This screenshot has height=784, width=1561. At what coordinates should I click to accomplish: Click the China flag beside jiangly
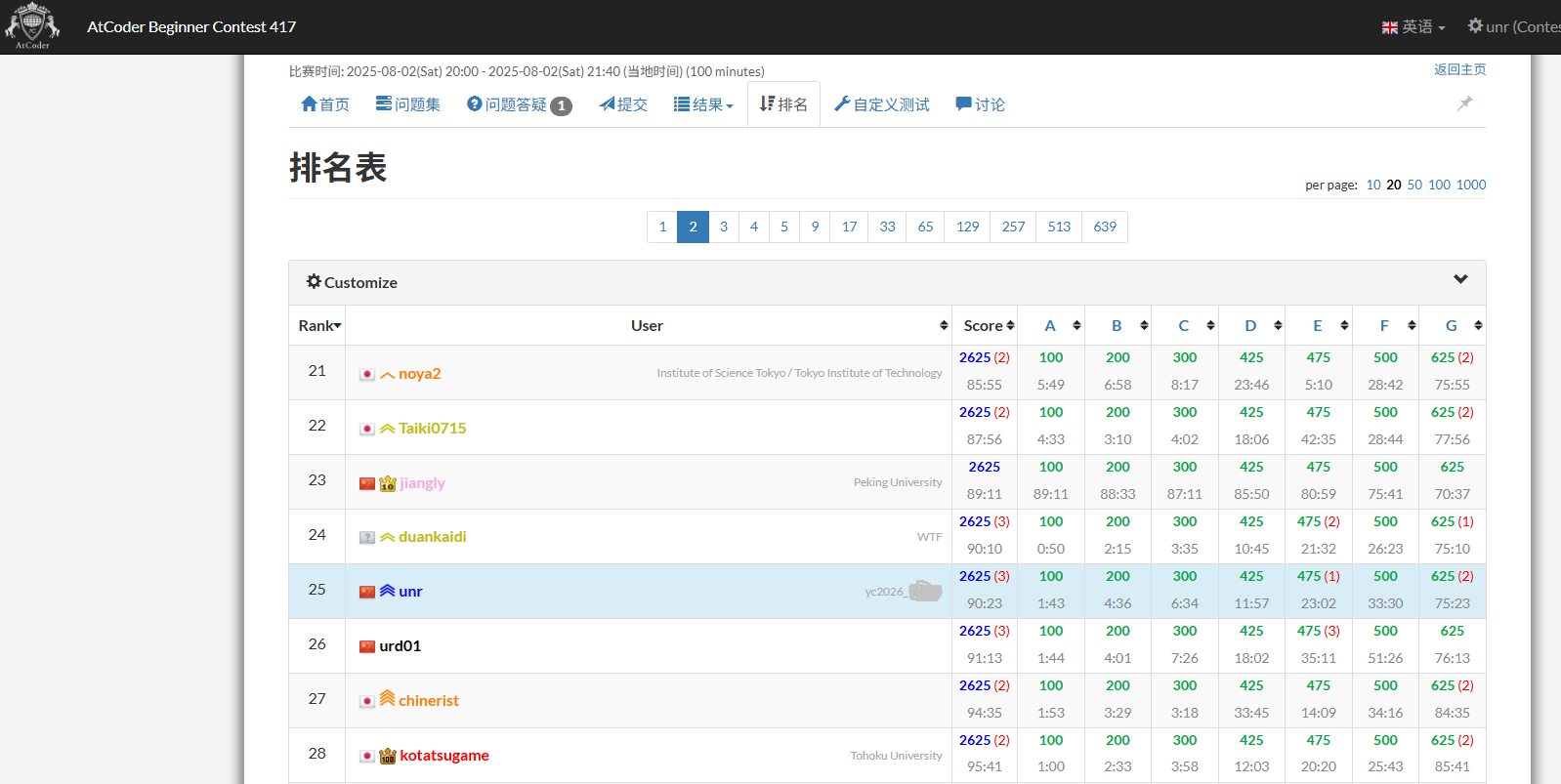(x=367, y=483)
